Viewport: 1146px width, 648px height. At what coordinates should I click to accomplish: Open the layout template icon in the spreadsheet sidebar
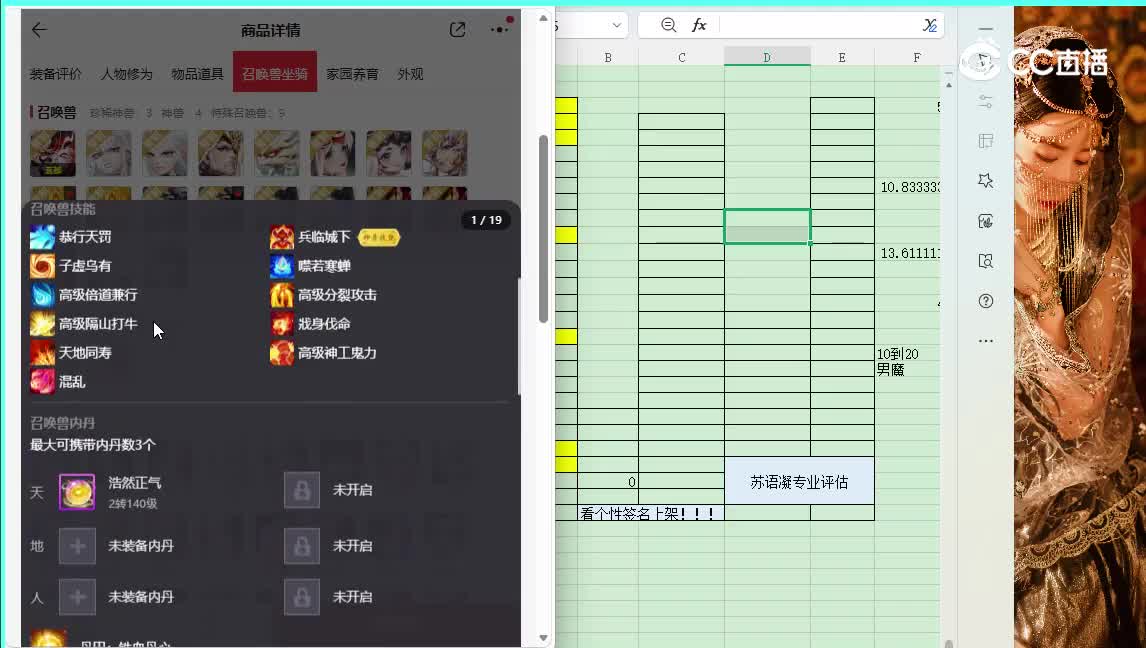coord(986,141)
